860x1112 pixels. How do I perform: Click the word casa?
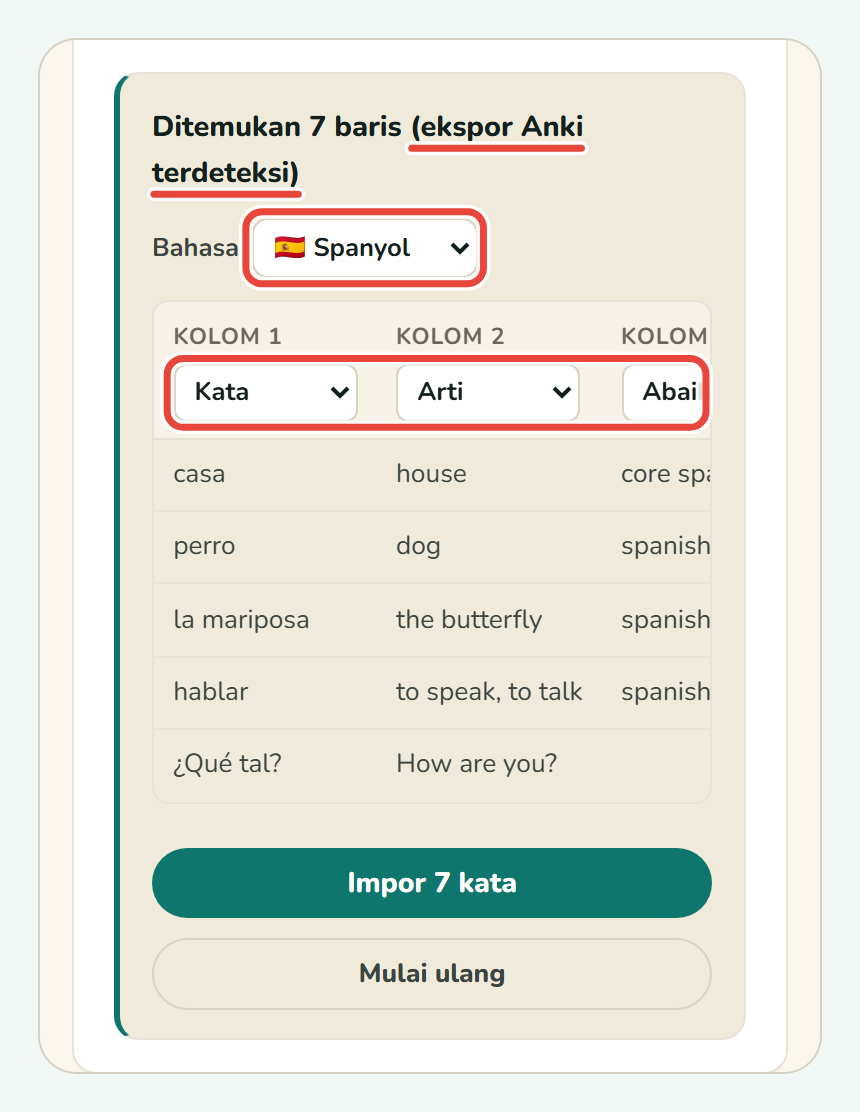(199, 474)
